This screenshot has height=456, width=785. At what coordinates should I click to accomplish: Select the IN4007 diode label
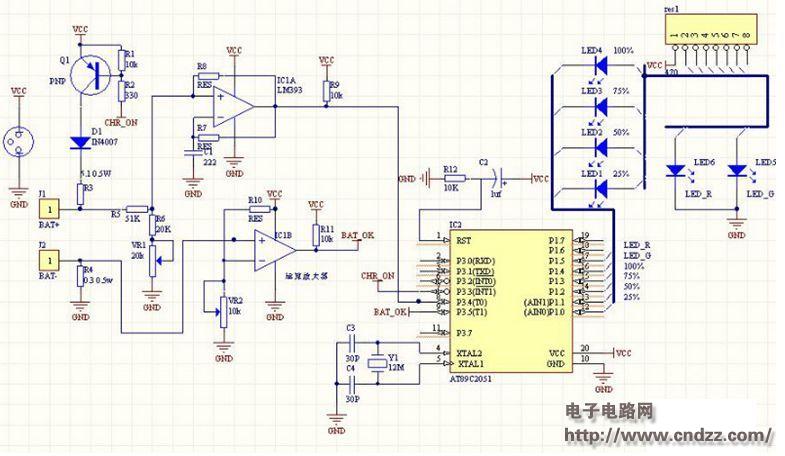105,142
